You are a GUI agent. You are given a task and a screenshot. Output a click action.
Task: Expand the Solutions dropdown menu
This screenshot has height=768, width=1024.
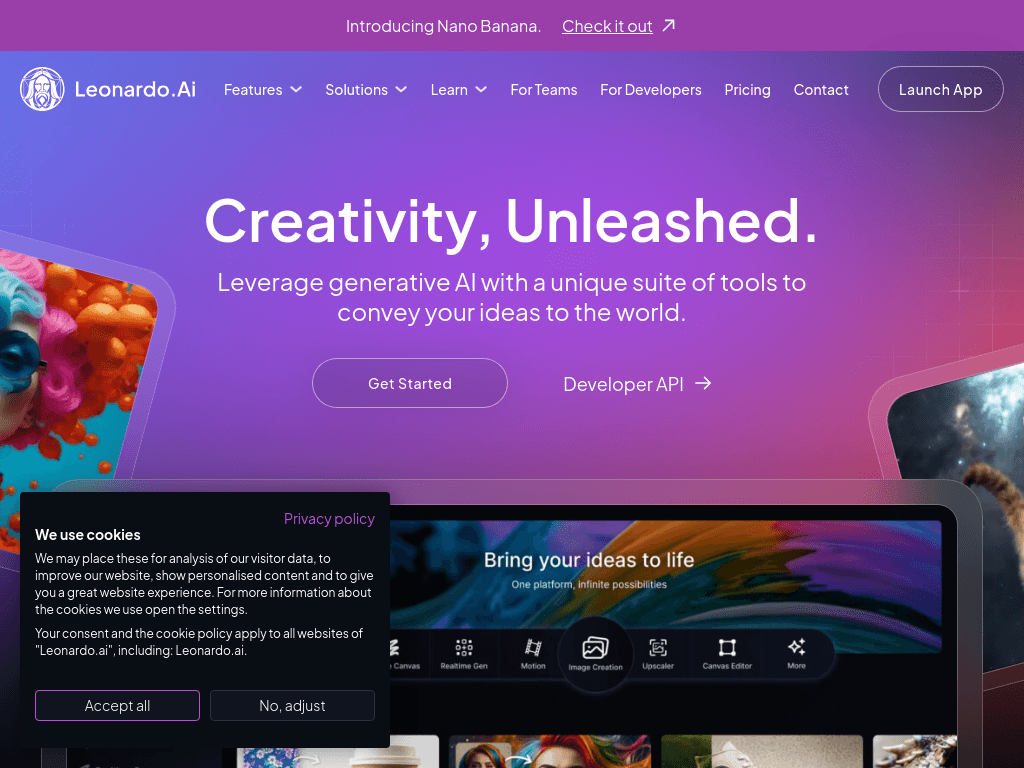366,89
